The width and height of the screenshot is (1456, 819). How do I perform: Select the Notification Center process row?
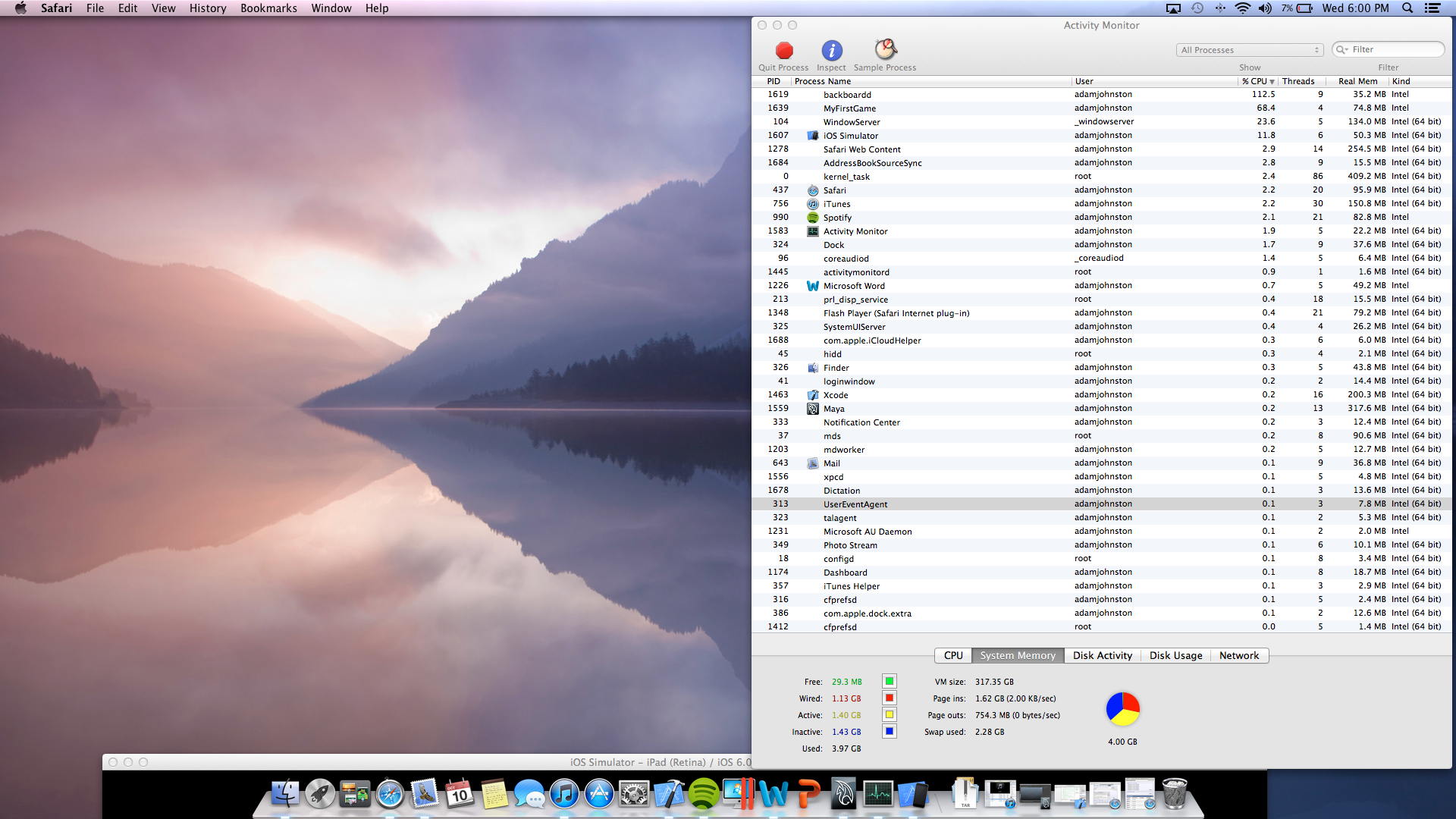(1102, 422)
